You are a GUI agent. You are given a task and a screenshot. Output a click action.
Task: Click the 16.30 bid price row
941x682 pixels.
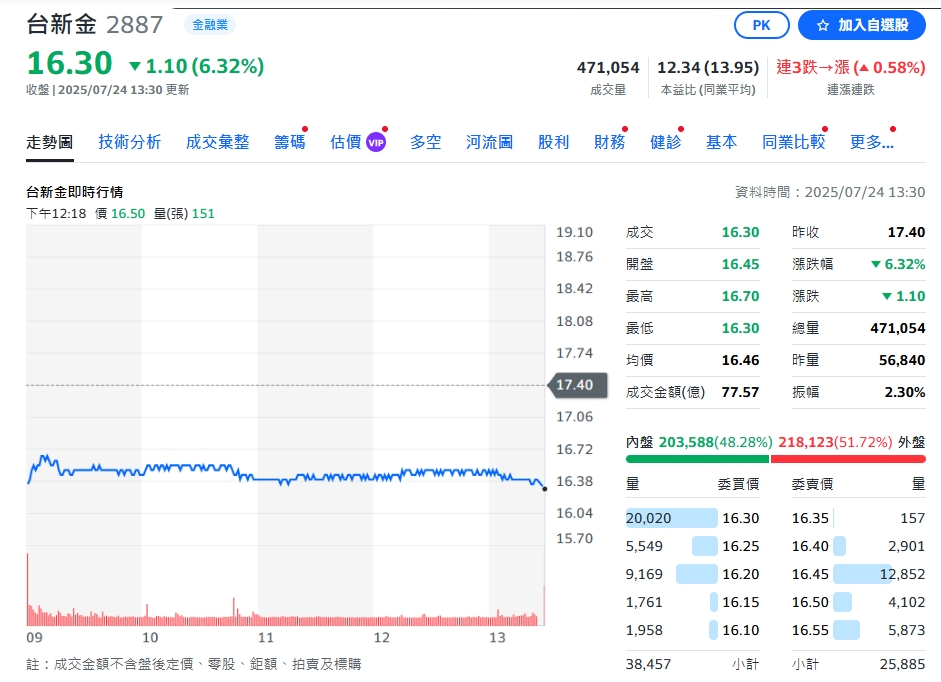click(692, 518)
